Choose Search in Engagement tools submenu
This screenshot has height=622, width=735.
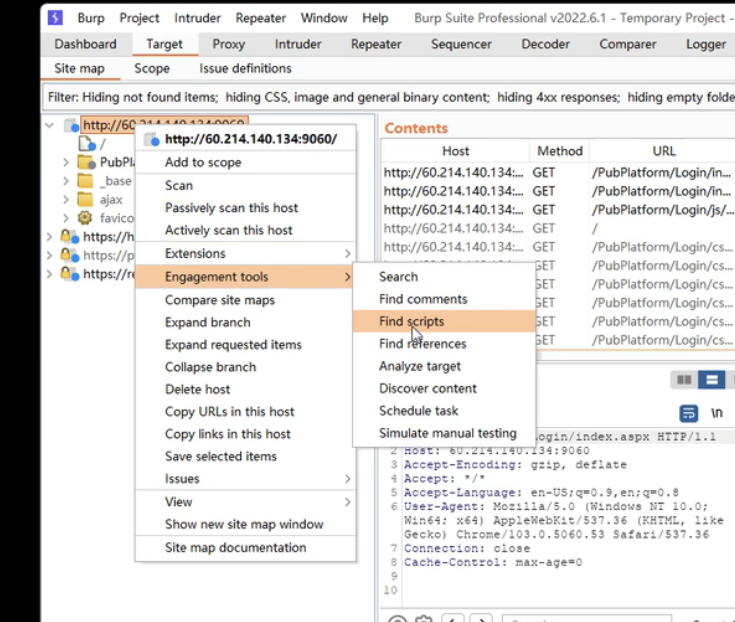click(x=444, y=277)
